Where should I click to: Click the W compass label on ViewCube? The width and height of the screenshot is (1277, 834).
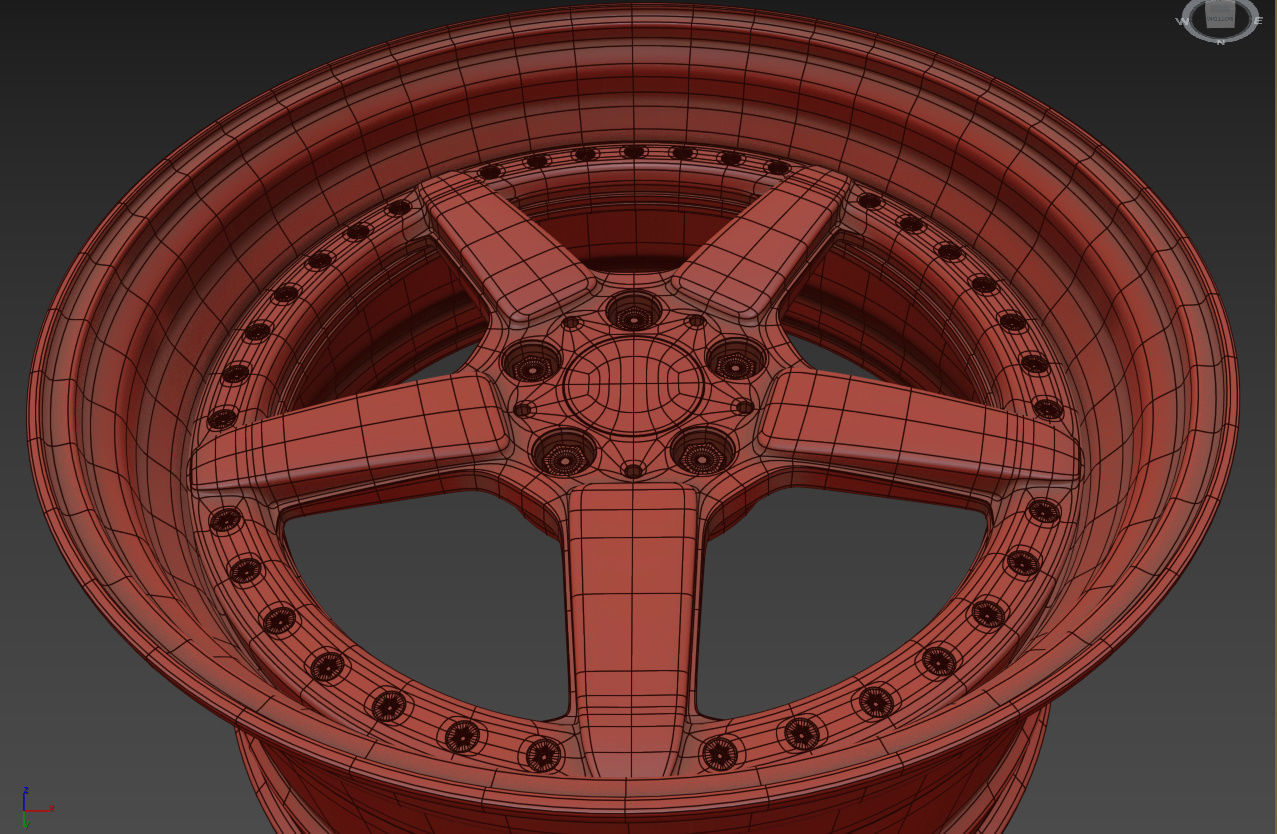click(1182, 21)
